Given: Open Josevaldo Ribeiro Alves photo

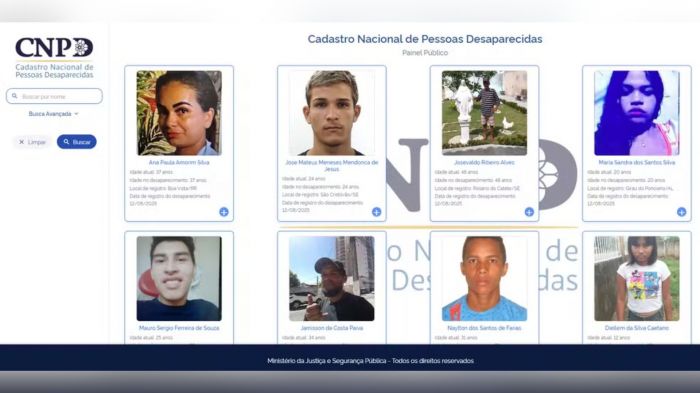Looking at the screenshot, I should click(484, 113).
